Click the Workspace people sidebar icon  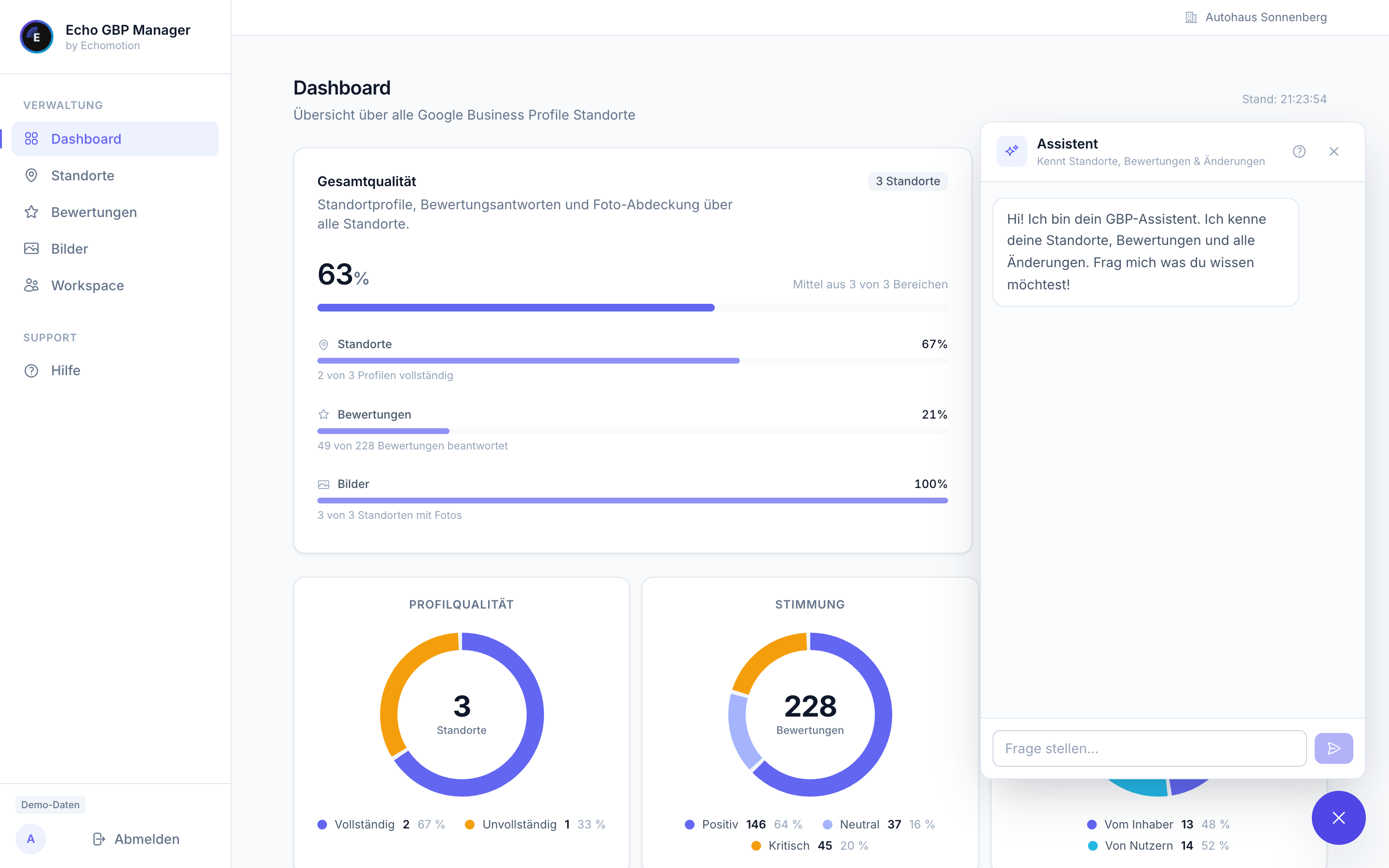pos(31,285)
